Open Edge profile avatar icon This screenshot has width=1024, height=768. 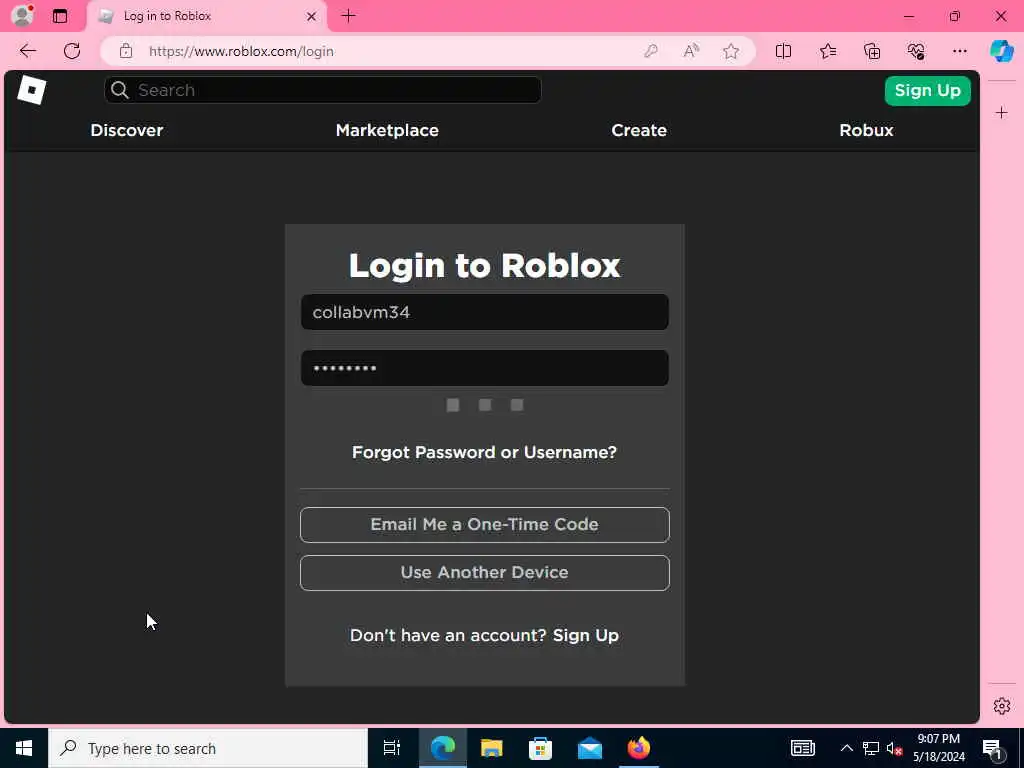[x=23, y=16]
